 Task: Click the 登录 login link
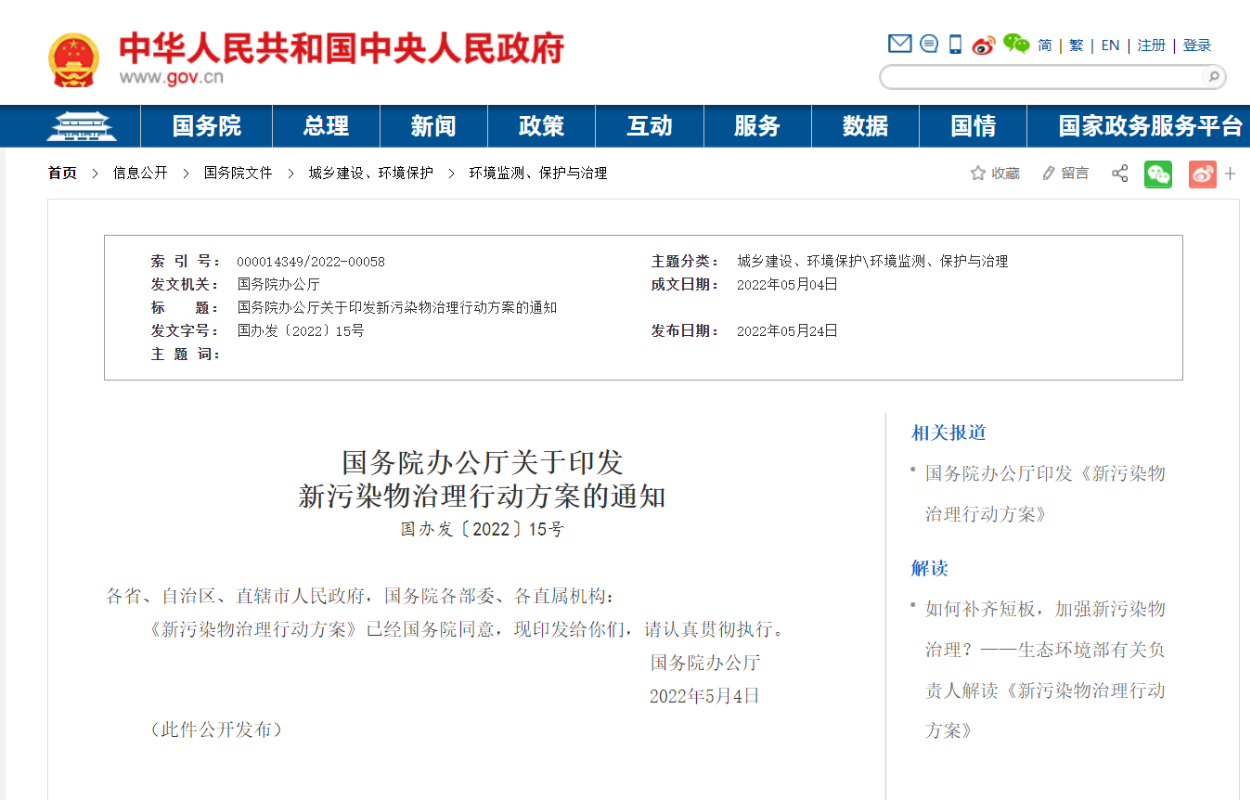tap(1197, 45)
